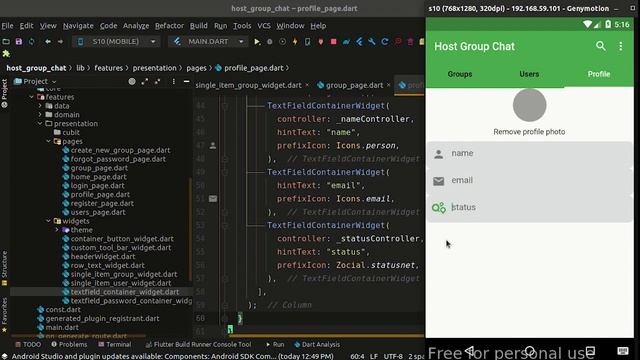Run the app with green play icon
Screen dimensions: 640x360
pos(257,42)
